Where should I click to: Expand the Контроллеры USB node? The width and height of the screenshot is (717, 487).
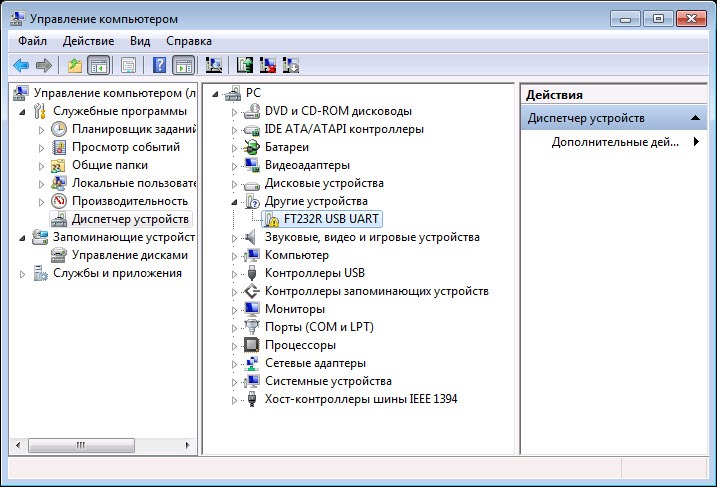[x=234, y=274]
